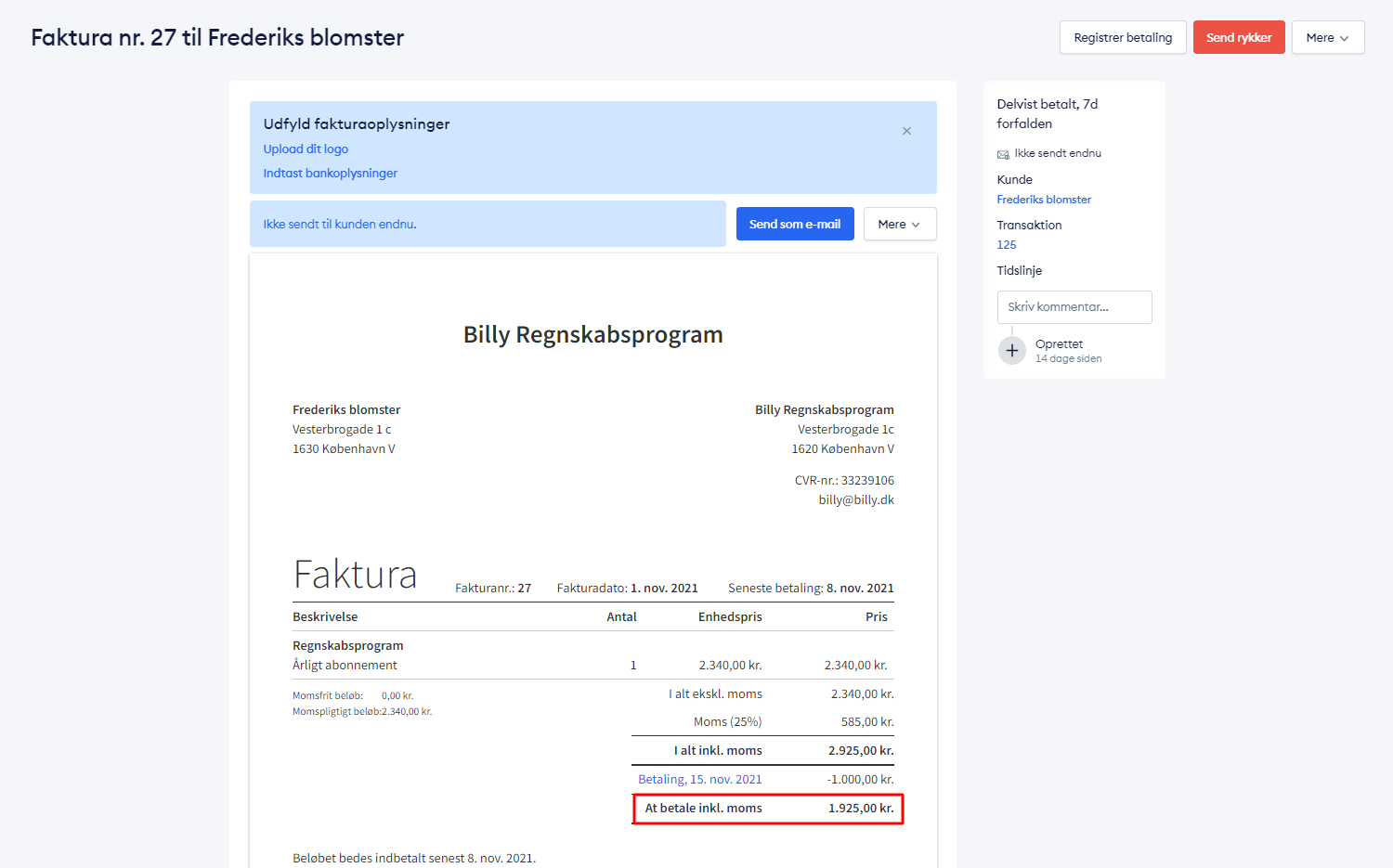This screenshot has height=868, width=1393.
Task: Click the Årligt abonnement line description
Action: point(345,665)
